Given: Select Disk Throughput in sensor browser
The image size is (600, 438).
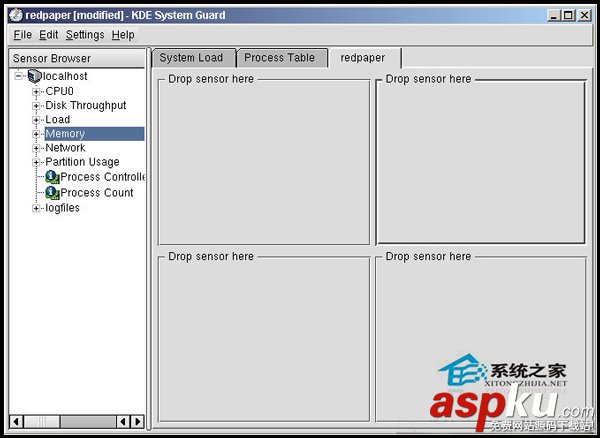Looking at the screenshot, I should pyautogui.click(x=86, y=105).
